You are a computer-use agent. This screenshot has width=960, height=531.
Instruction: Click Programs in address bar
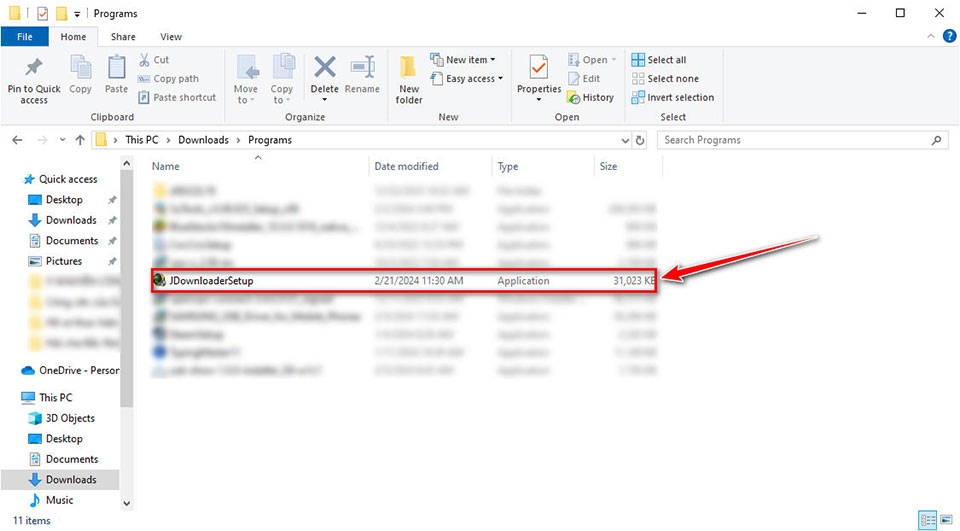270,140
